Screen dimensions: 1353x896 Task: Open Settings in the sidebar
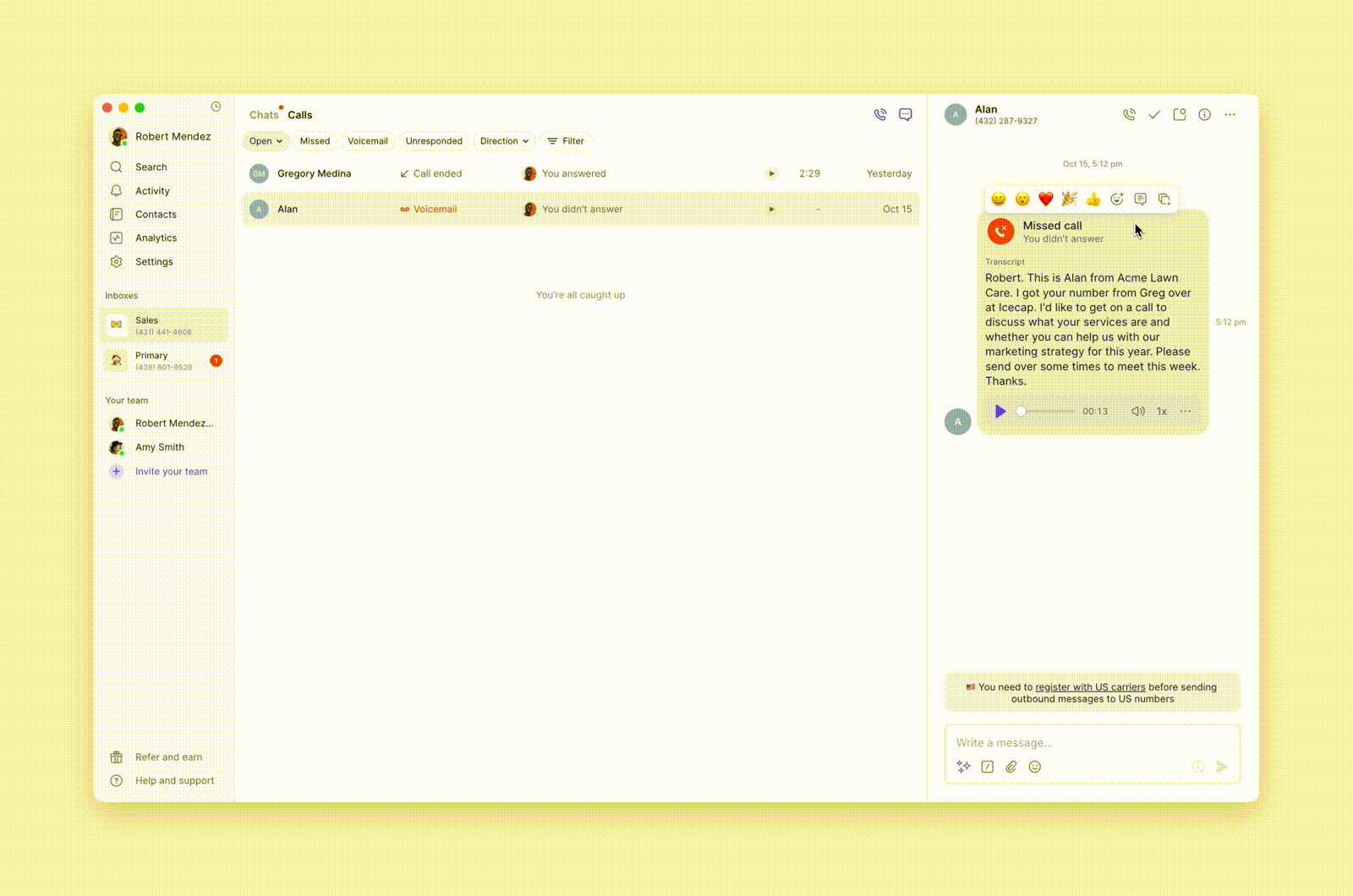pos(163,262)
